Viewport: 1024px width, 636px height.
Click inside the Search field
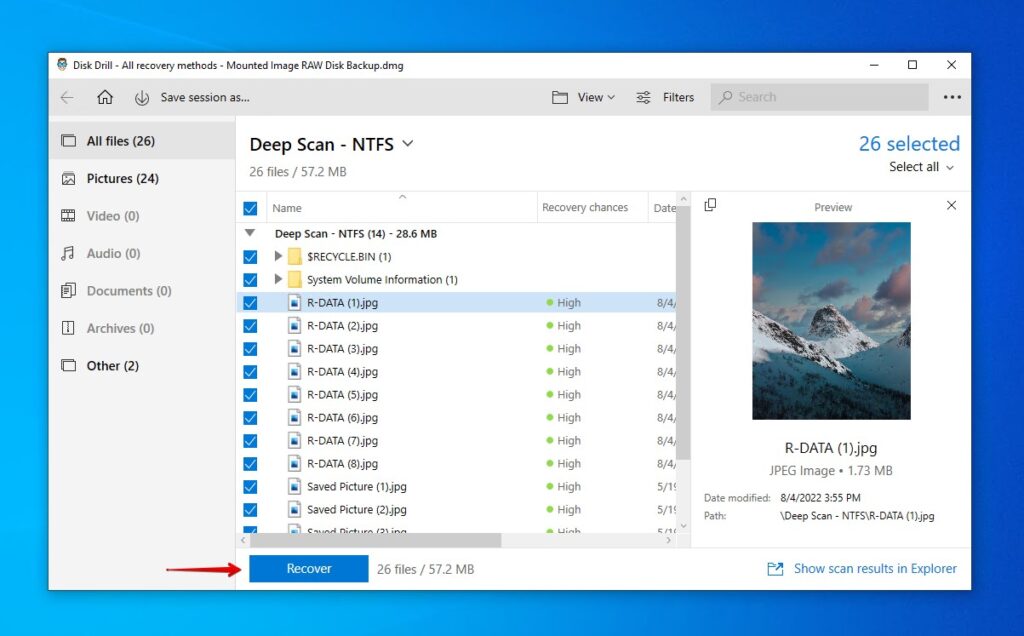(810, 96)
